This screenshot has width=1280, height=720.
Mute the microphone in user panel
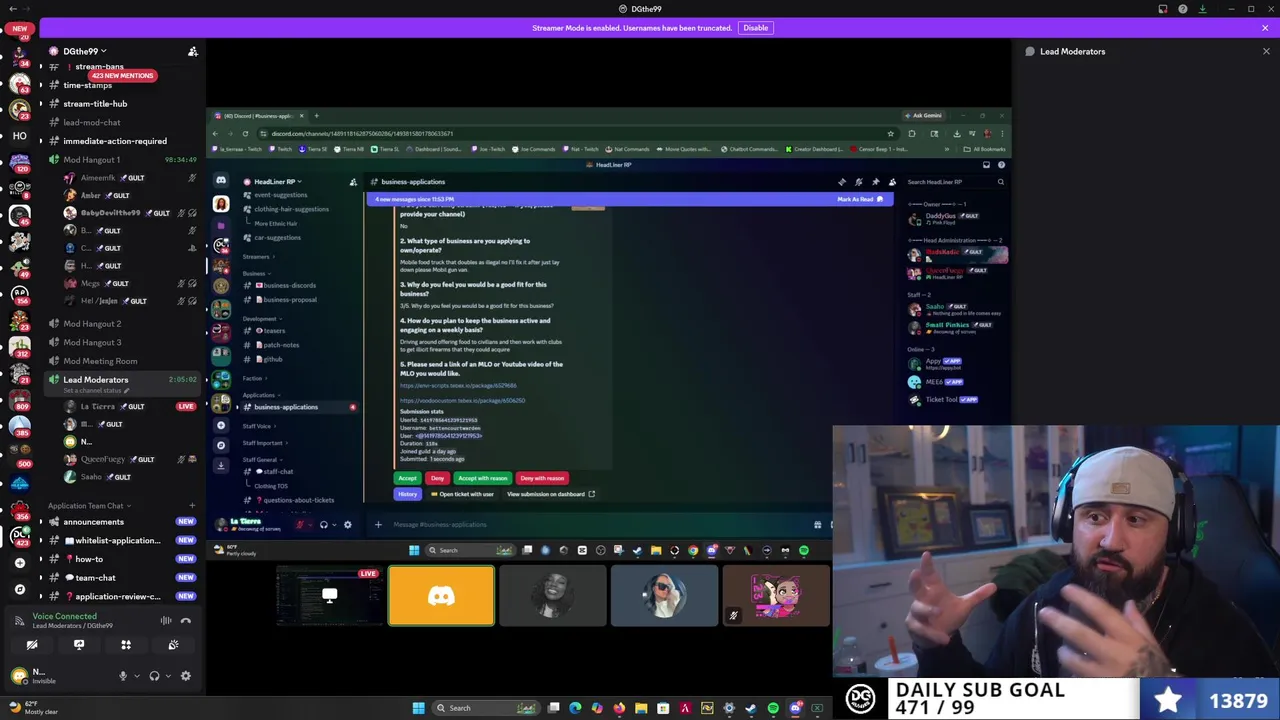point(123,676)
